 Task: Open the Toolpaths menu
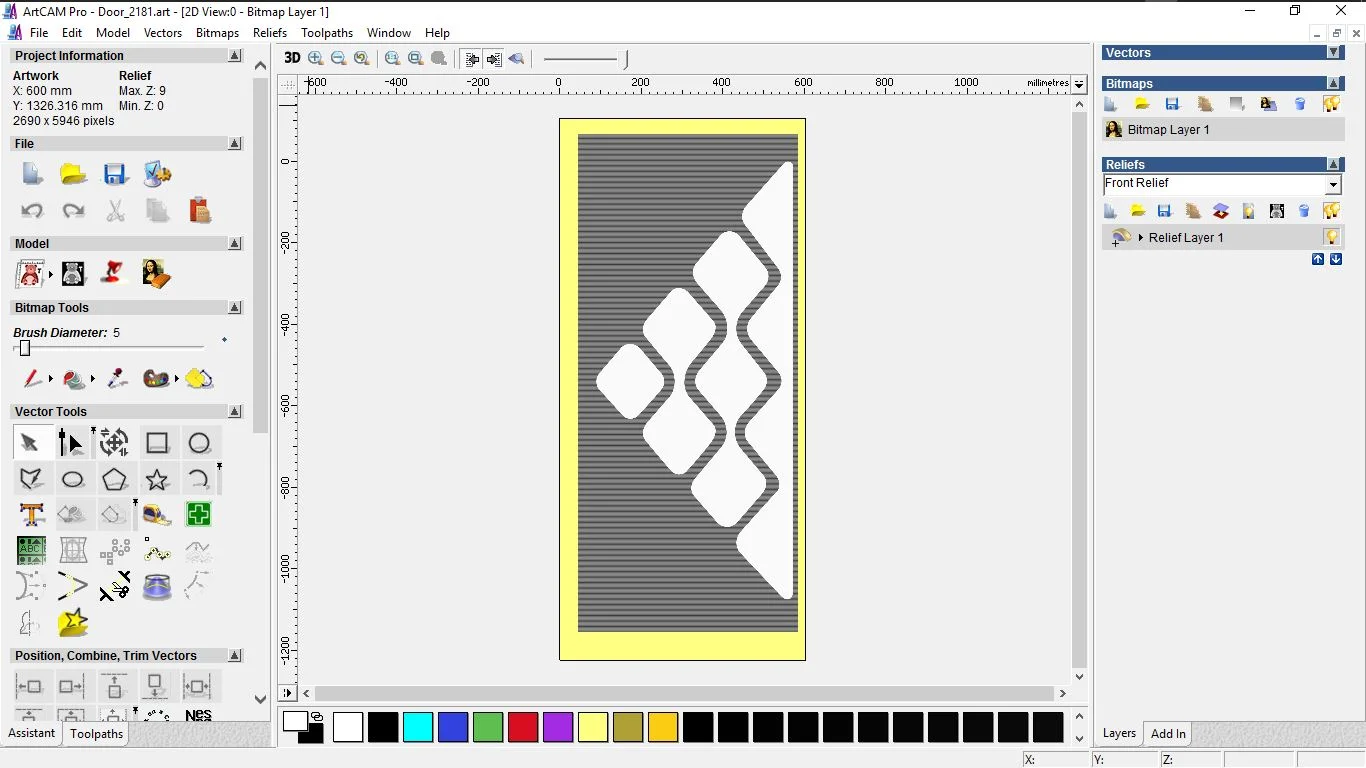326,33
